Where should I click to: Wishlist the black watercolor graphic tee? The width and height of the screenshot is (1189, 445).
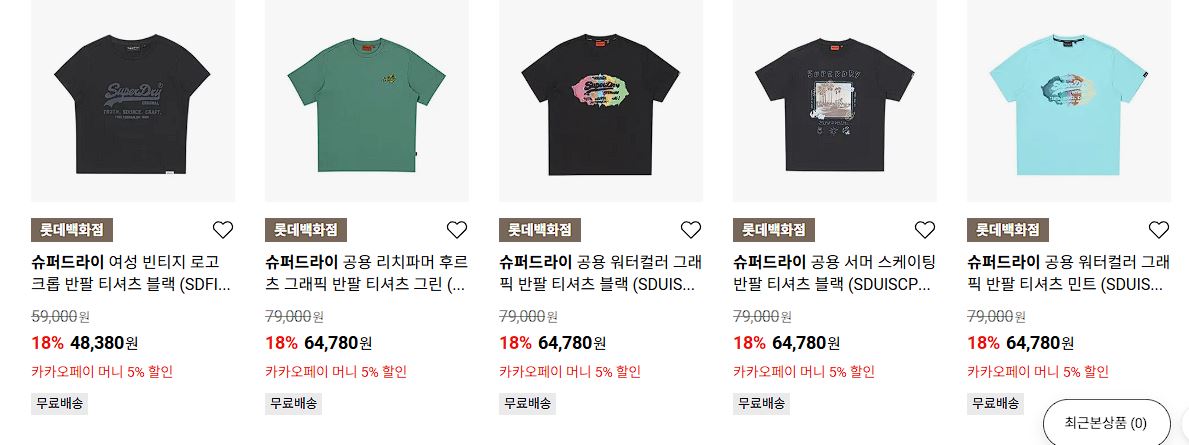point(691,230)
